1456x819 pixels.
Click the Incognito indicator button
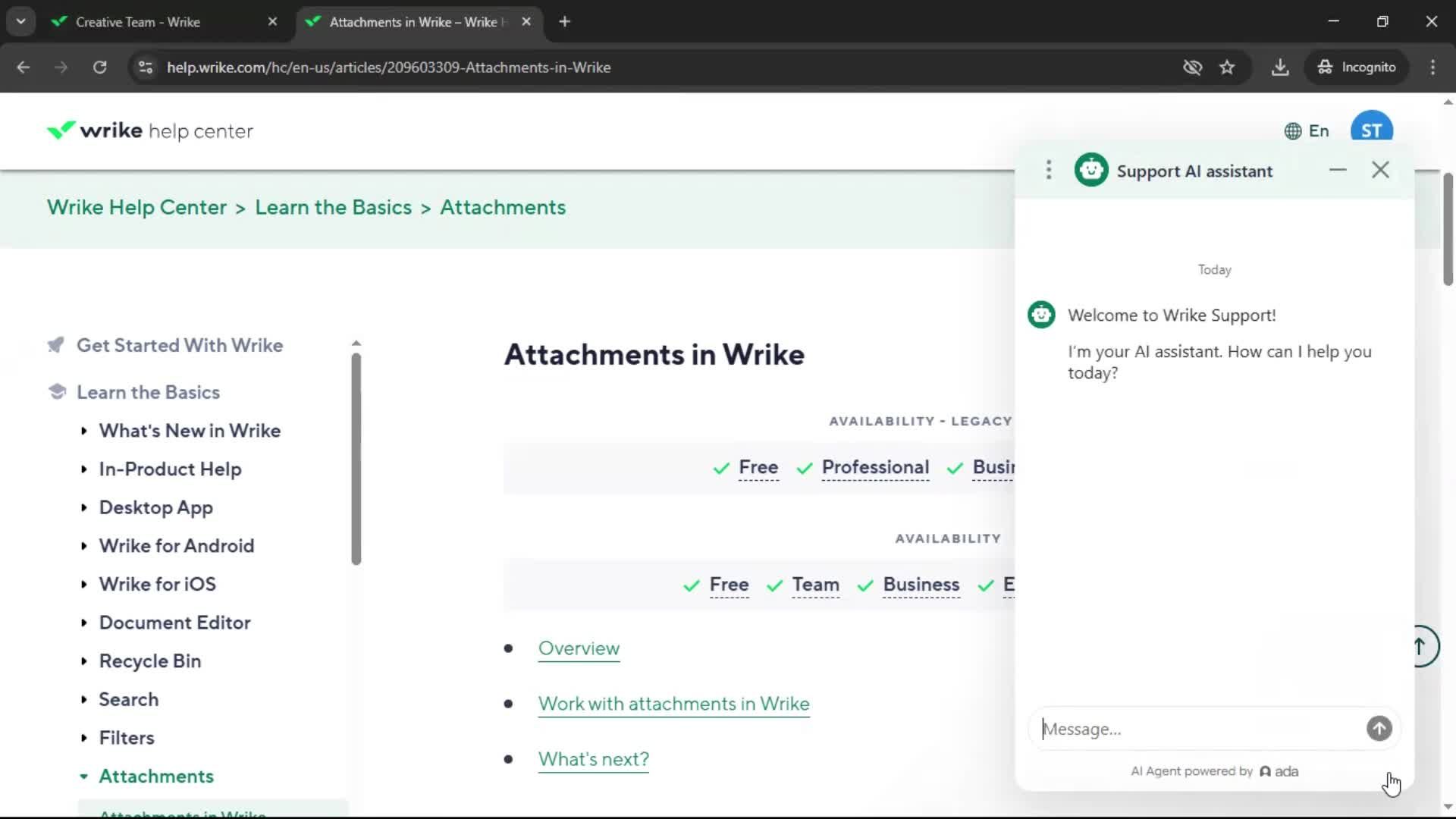pyautogui.click(x=1357, y=67)
